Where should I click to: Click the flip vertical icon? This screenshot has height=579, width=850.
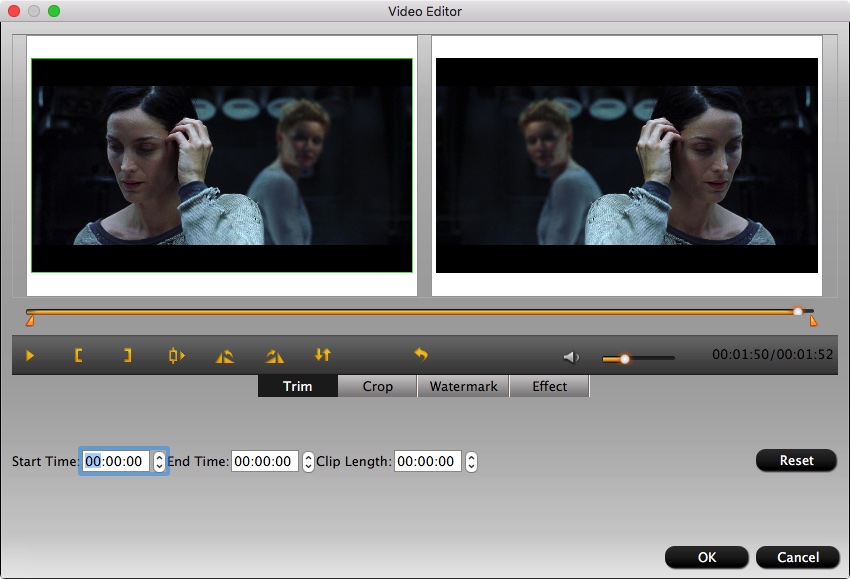coord(274,355)
